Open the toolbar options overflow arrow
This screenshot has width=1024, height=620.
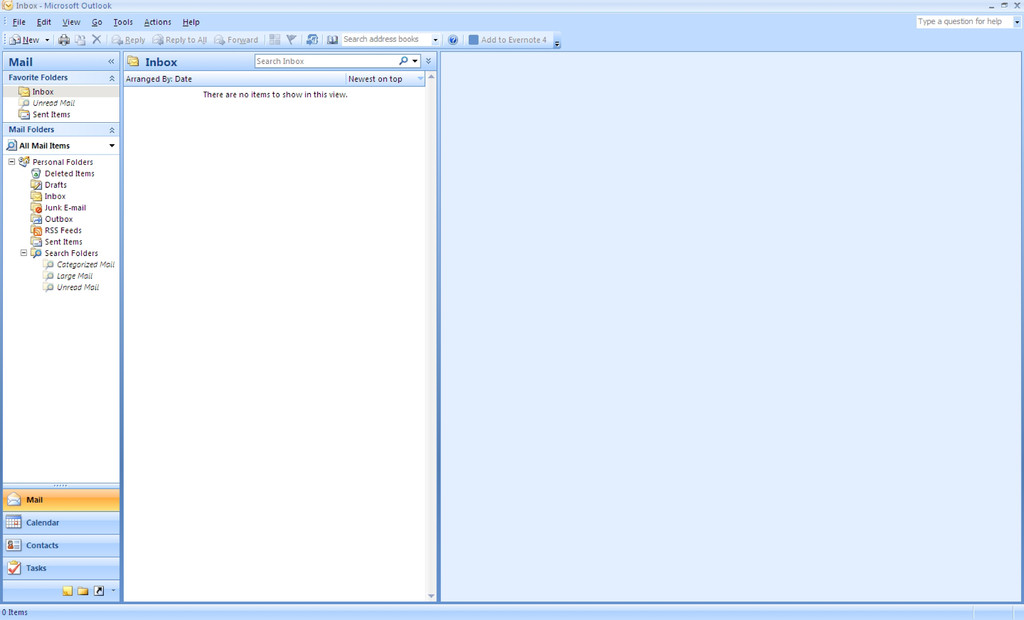click(x=557, y=43)
